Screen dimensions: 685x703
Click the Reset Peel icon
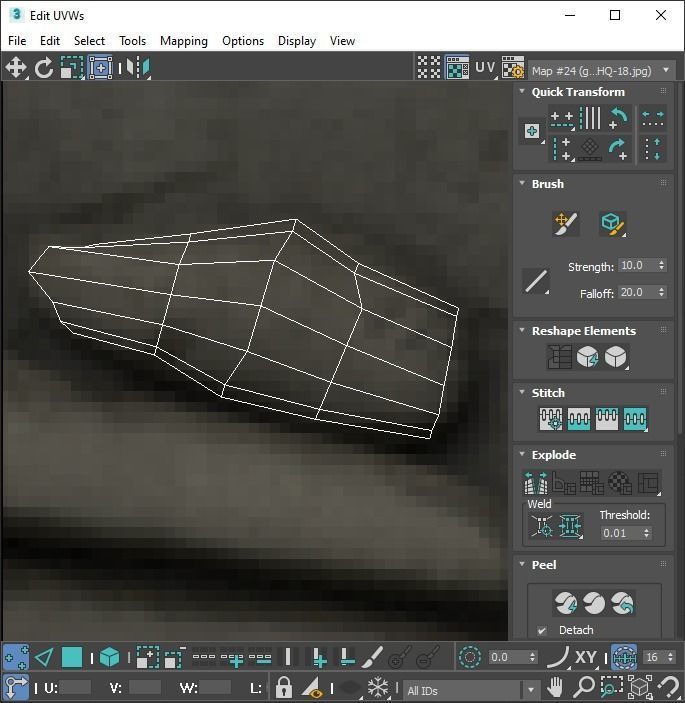(x=622, y=603)
